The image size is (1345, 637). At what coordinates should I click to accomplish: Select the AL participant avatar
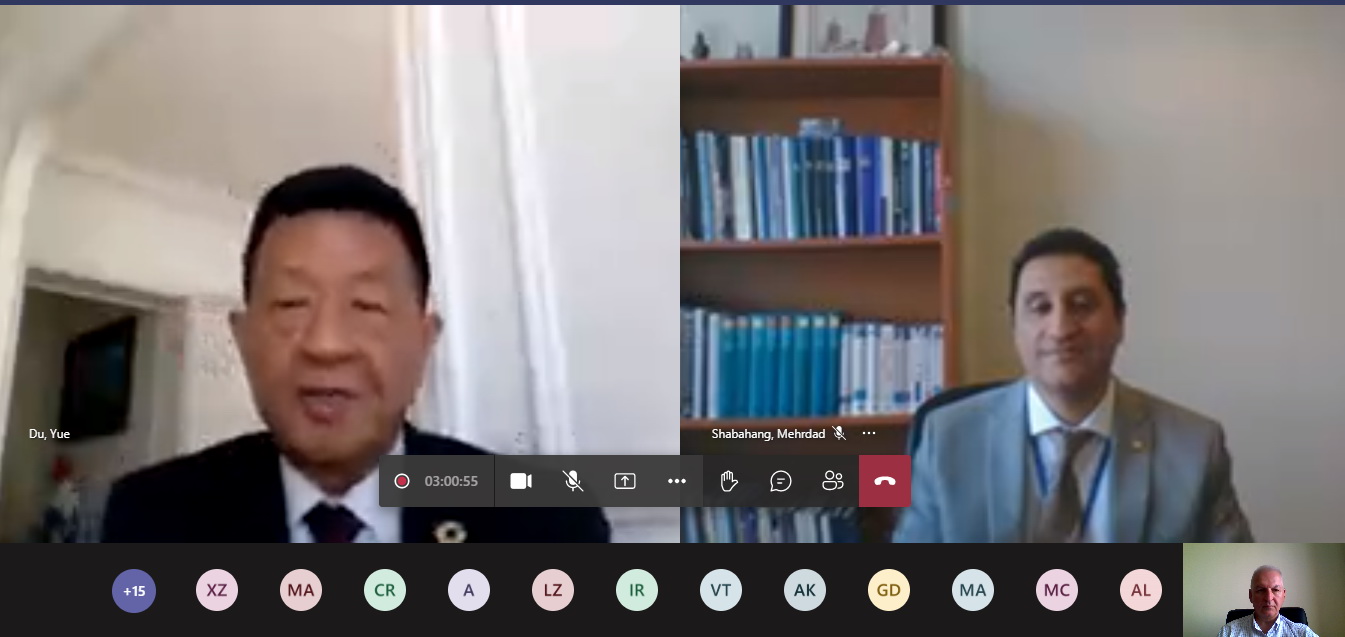click(x=1142, y=590)
